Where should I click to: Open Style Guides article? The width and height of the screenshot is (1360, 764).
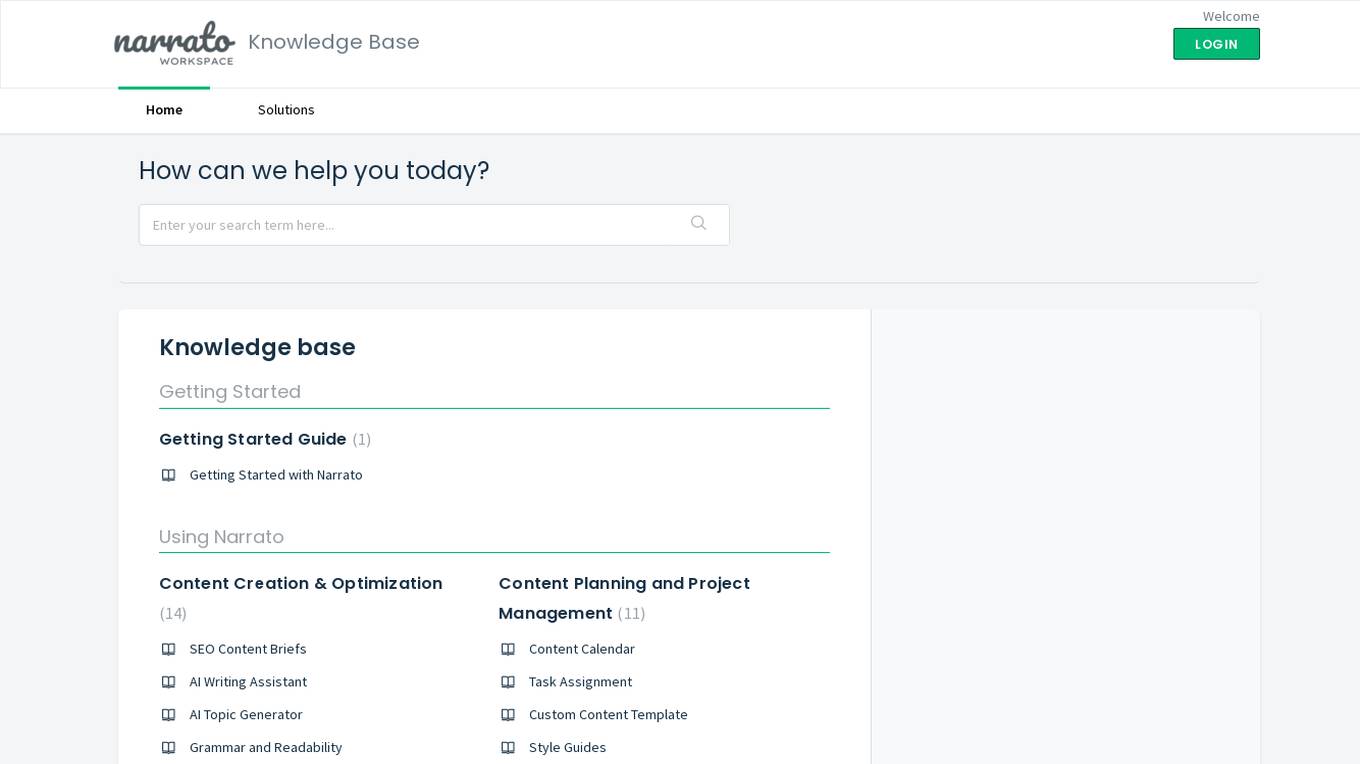tap(567, 748)
